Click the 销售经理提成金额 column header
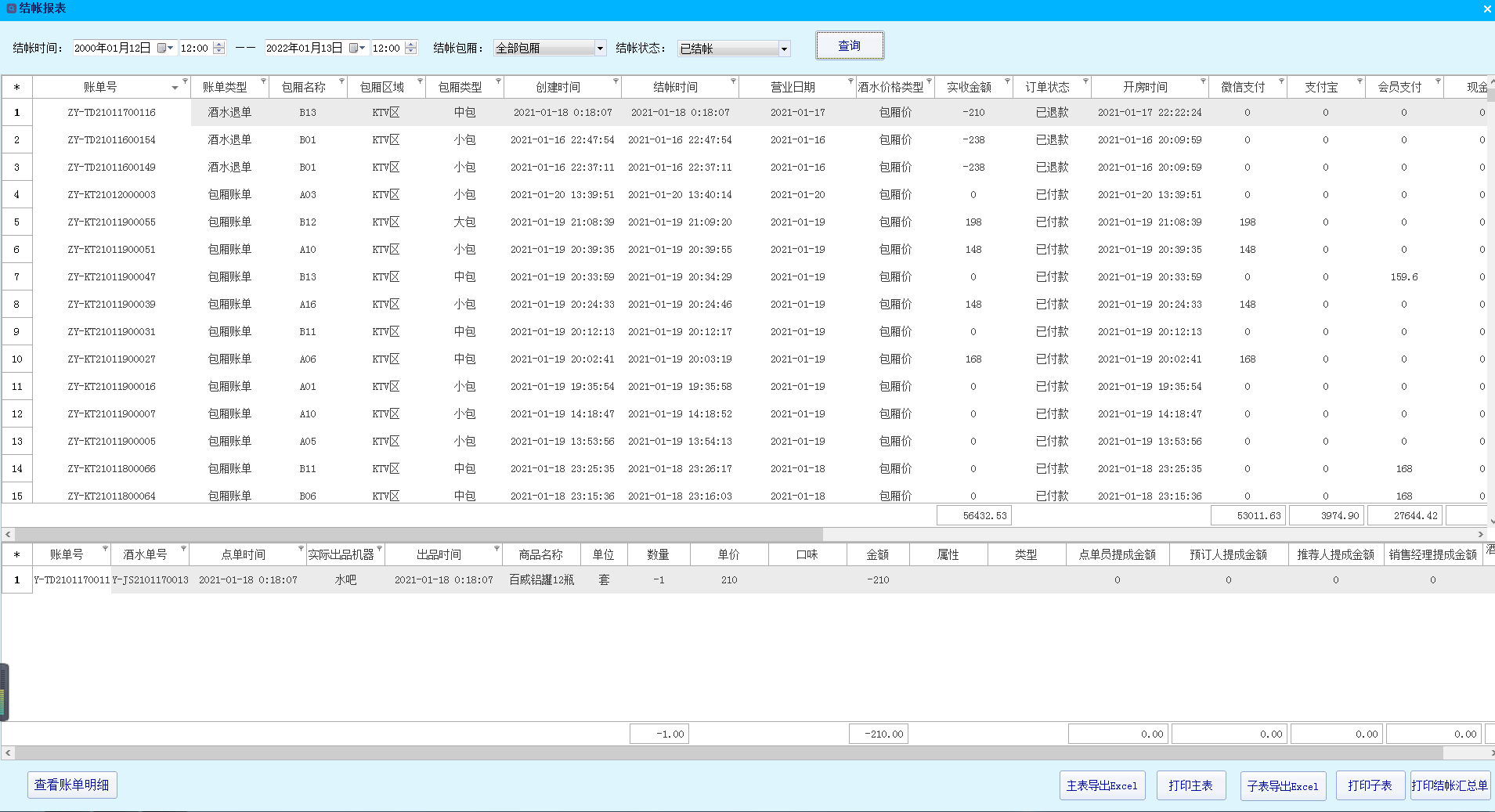Viewport: 1495px width, 812px height. click(x=1433, y=554)
